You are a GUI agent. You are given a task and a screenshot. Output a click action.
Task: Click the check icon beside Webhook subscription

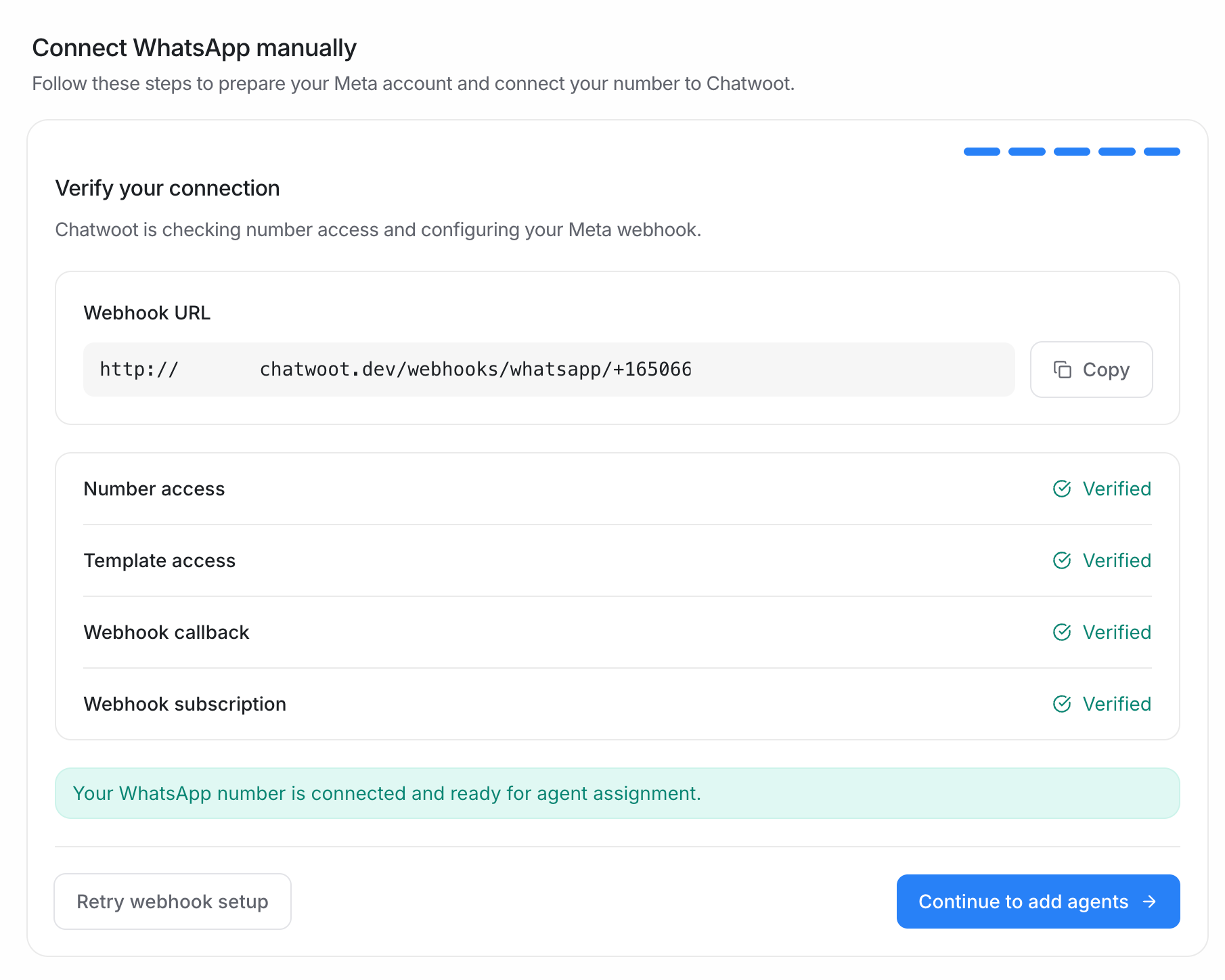[1062, 704]
